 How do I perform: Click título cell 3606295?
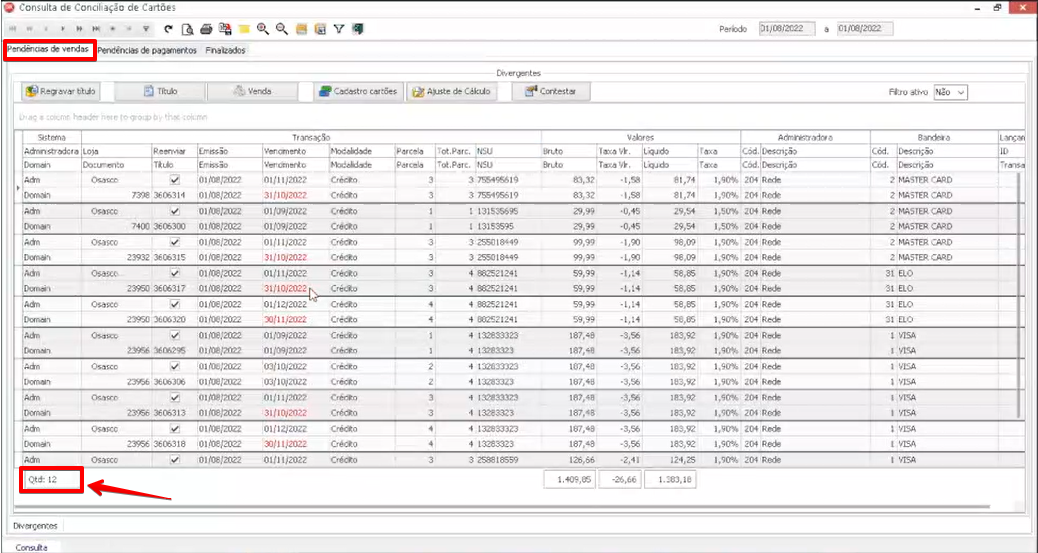[175, 351]
